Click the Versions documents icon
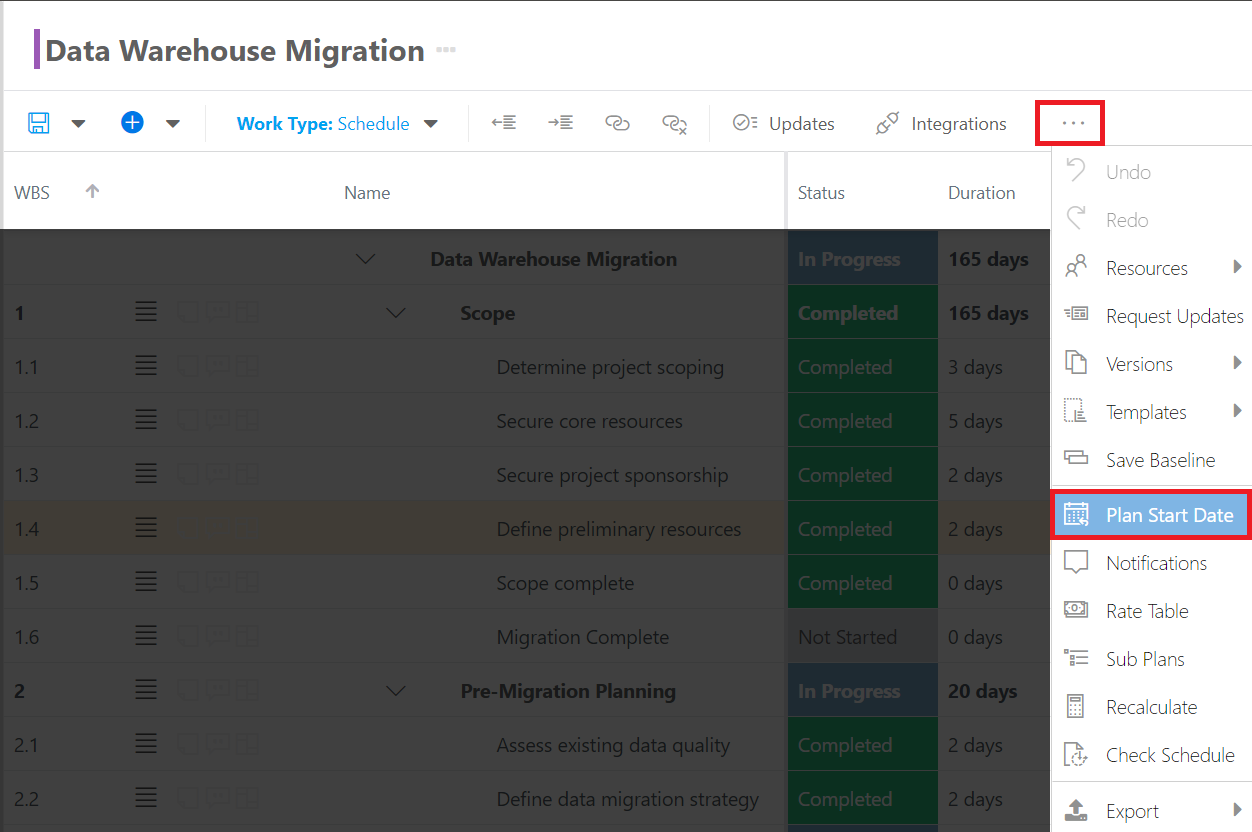Screen dimensions: 1252x832 click(1076, 363)
